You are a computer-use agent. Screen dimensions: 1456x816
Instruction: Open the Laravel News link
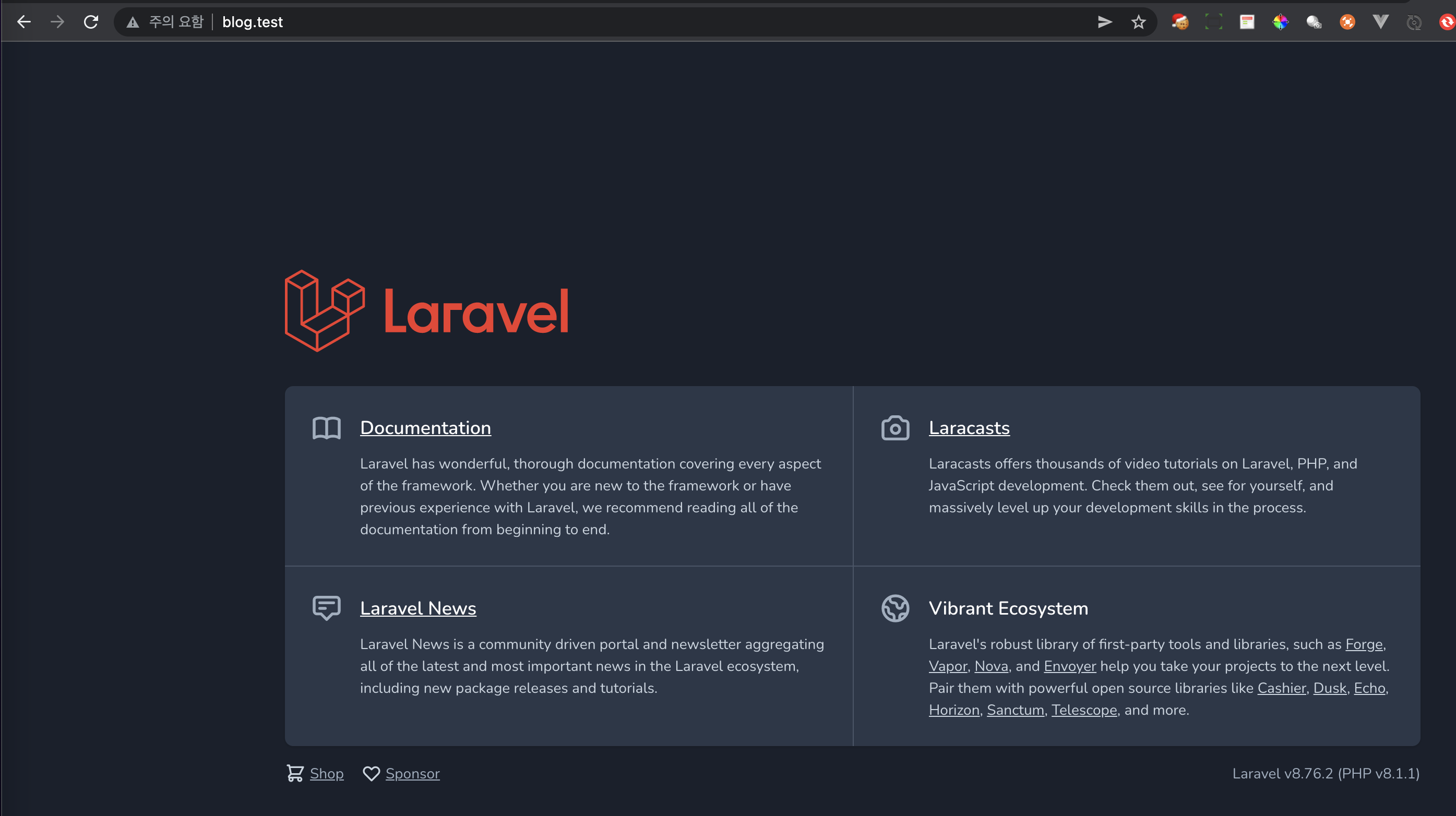point(417,608)
